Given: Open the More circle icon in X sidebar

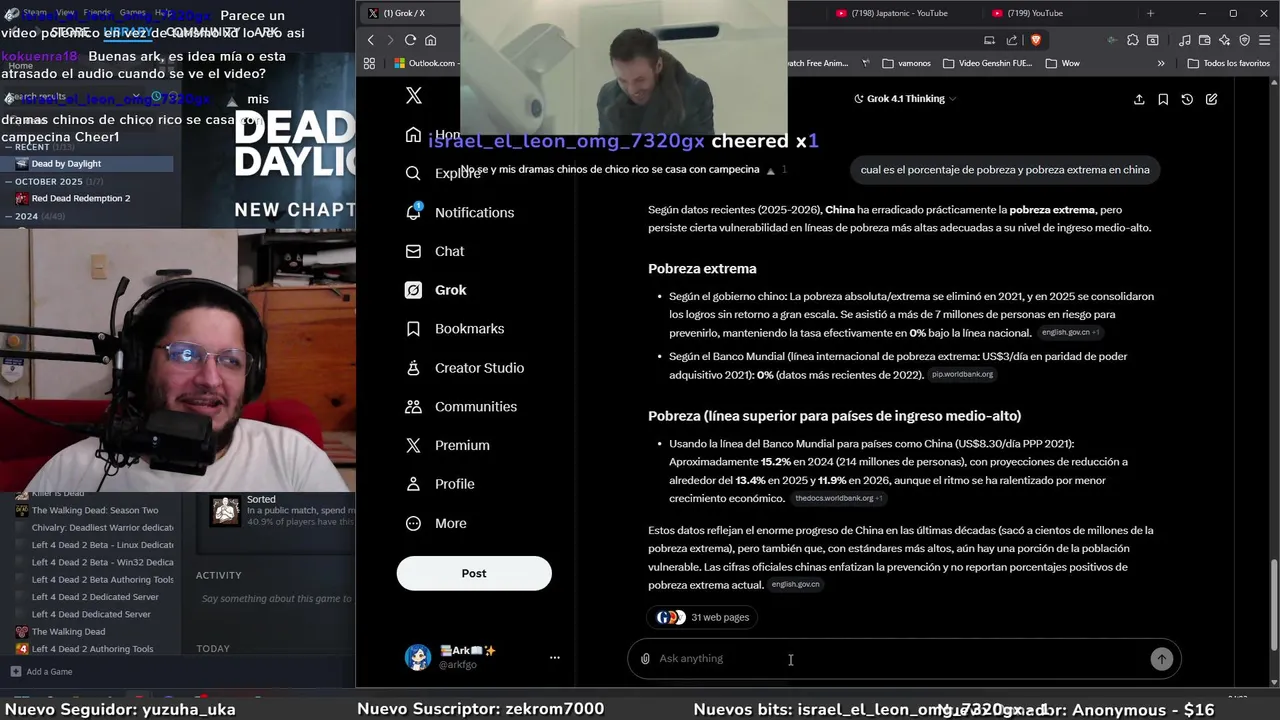Looking at the screenshot, I should [x=413, y=523].
